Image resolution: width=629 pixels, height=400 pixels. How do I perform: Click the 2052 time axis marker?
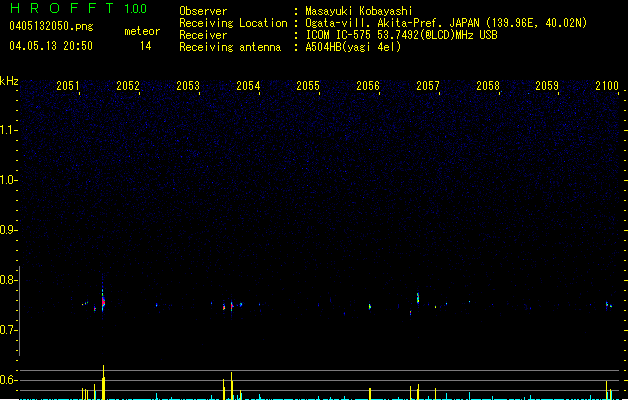tap(128, 86)
